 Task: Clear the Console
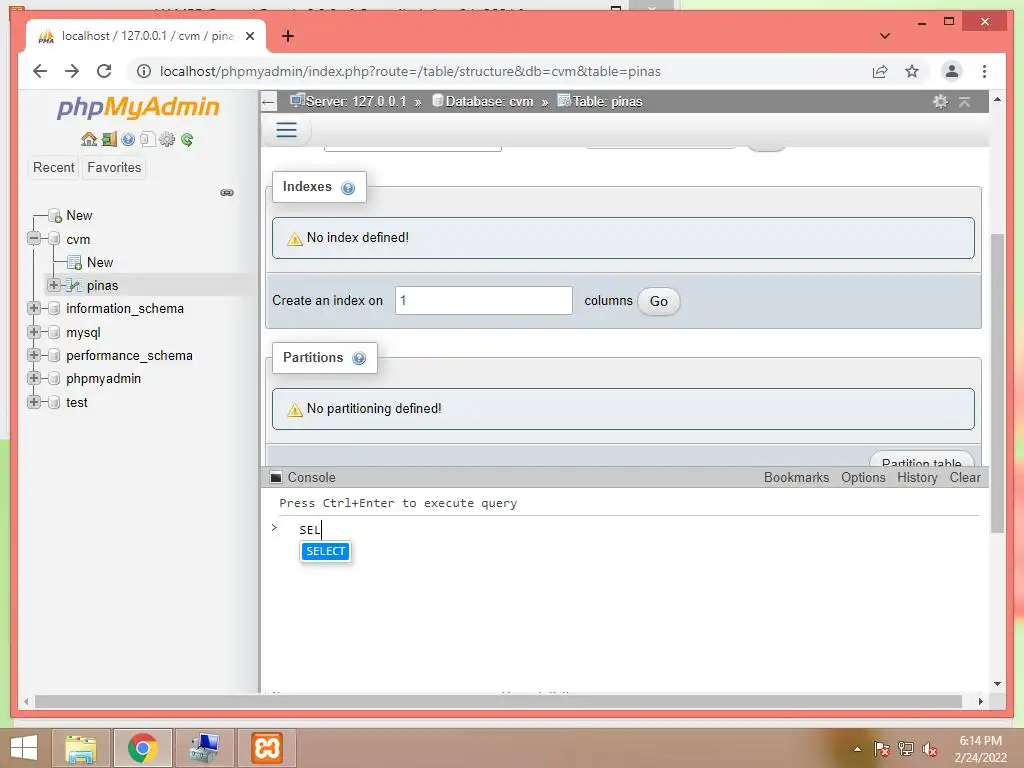965,477
